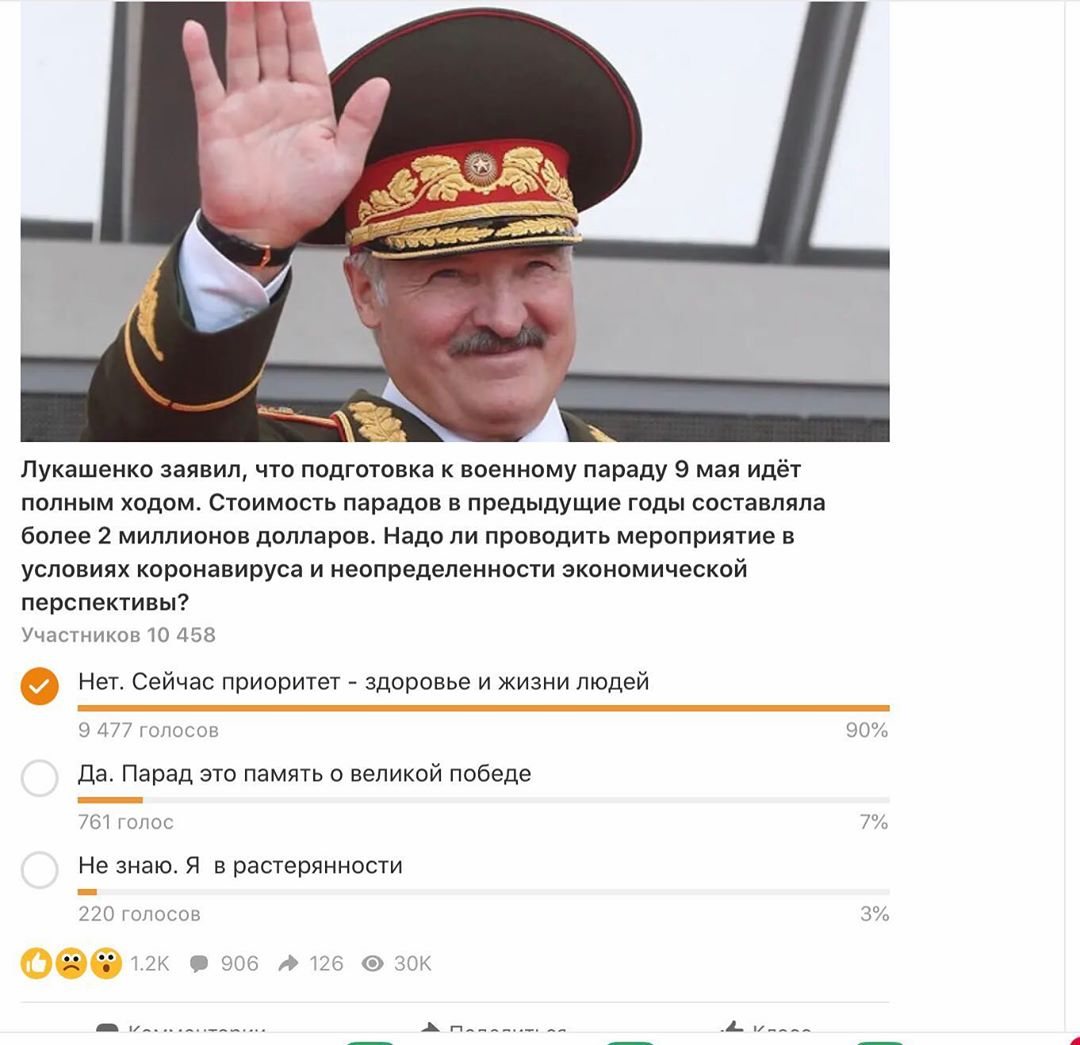1080x1045 pixels.
Task: Select 'Не знаю. Я в растерянности' option
Action: coord(39,870)
